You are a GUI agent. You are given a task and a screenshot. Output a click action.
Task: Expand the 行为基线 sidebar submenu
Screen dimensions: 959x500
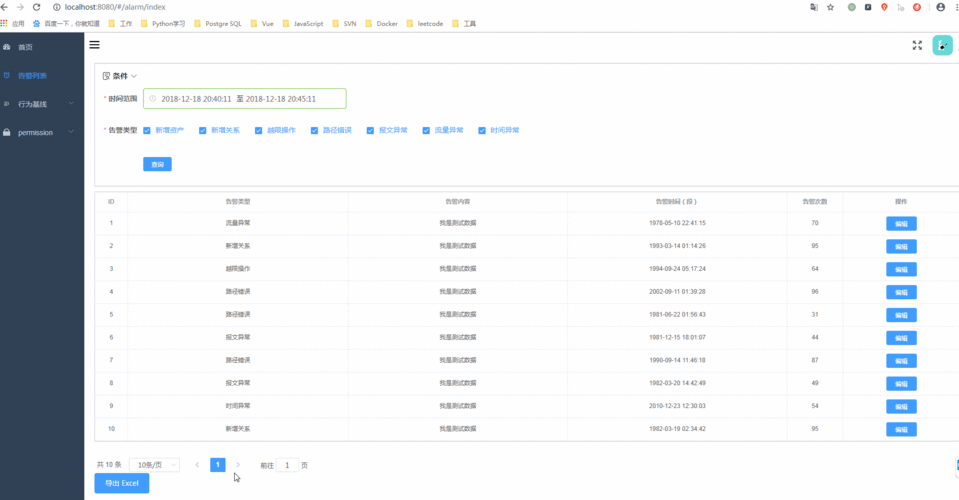tap(42, 104)
